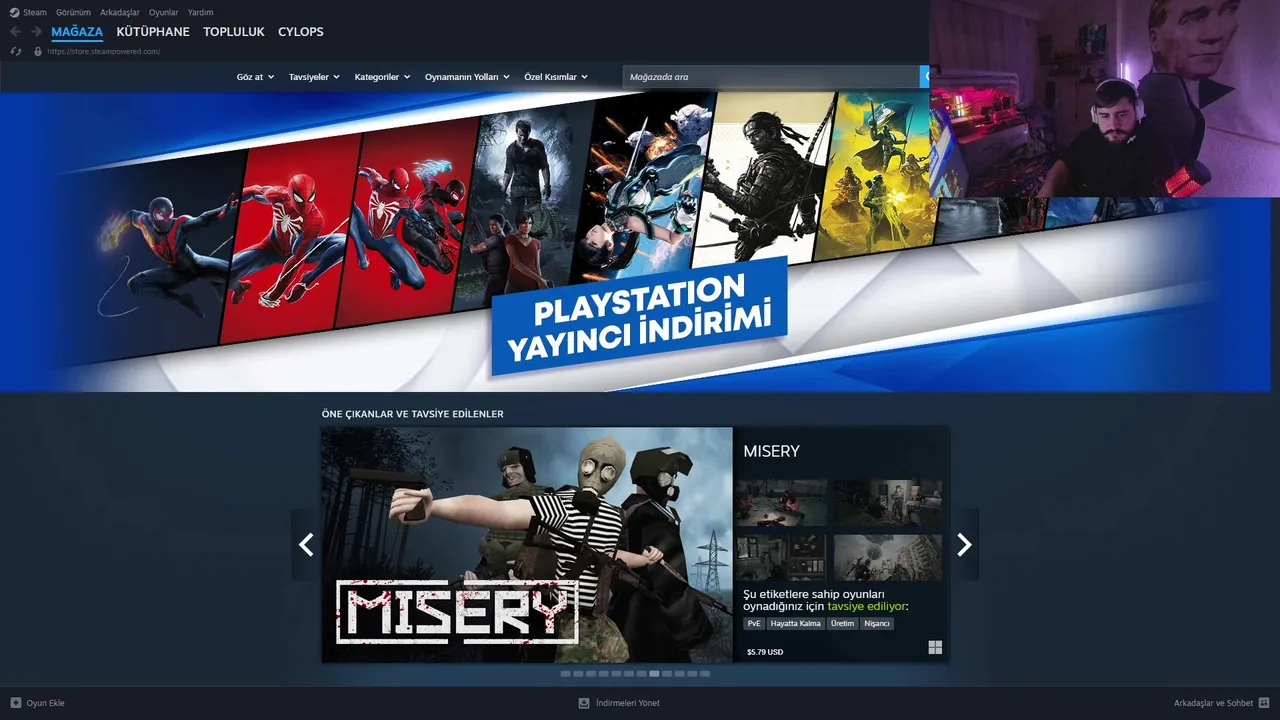Click the PvE tag
This screenshot has width=1280, height=720.
[754, 623]
